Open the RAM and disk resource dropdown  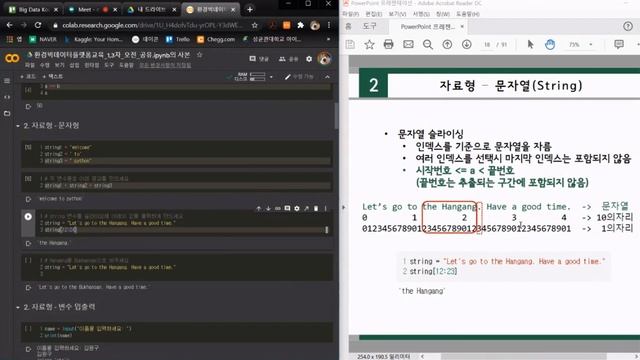point(271,77)
